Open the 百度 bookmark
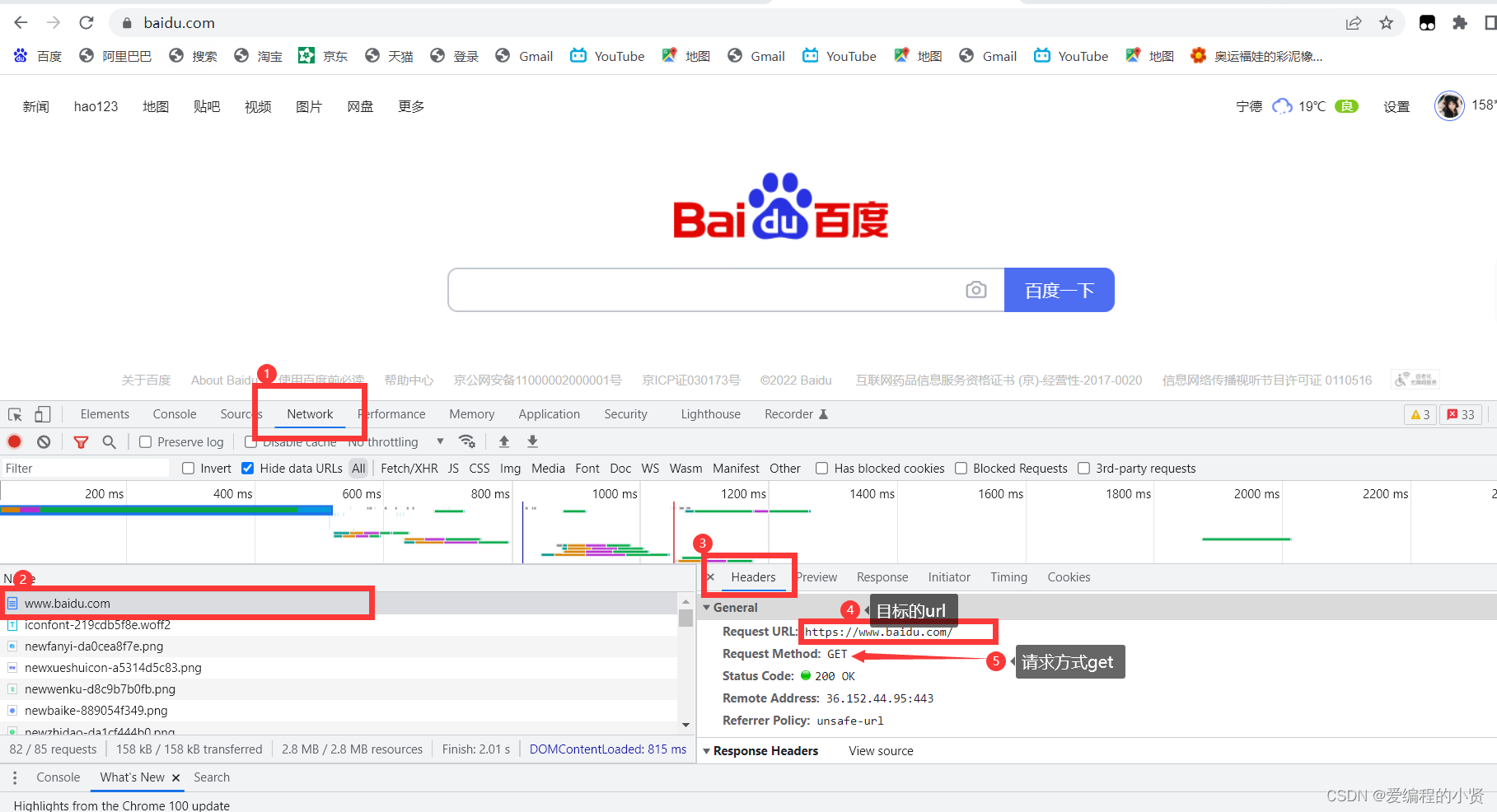1497x812 pixels. click(38, 56)
